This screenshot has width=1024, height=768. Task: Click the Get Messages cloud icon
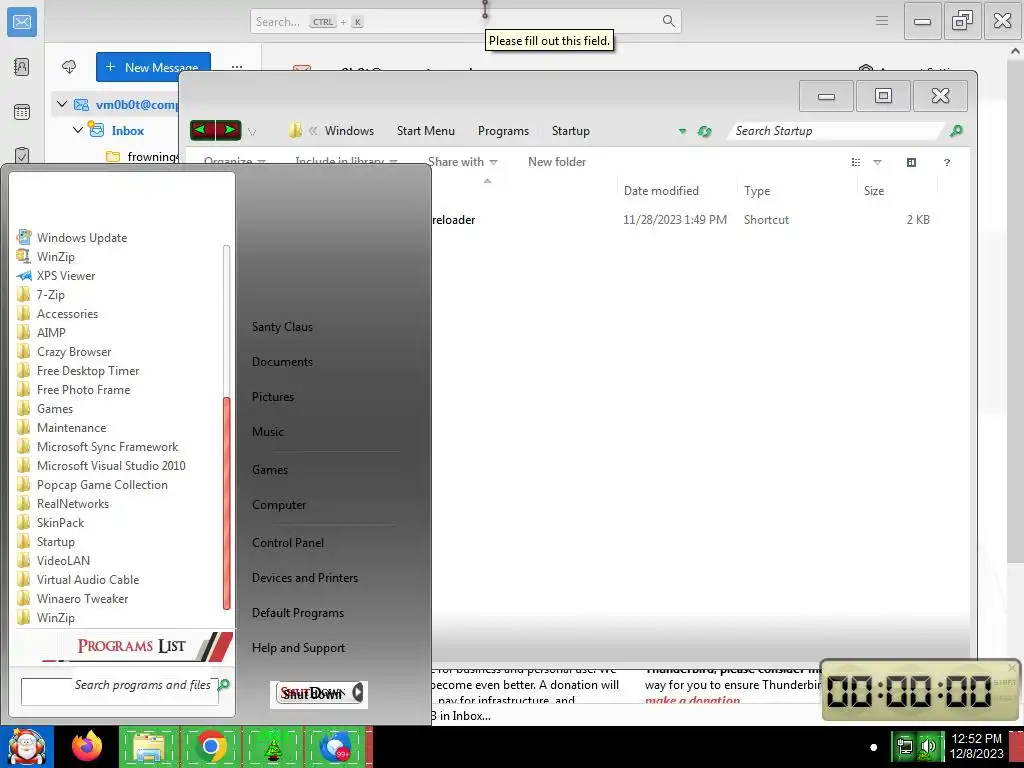pyautogui.click(x=69, y=67)
